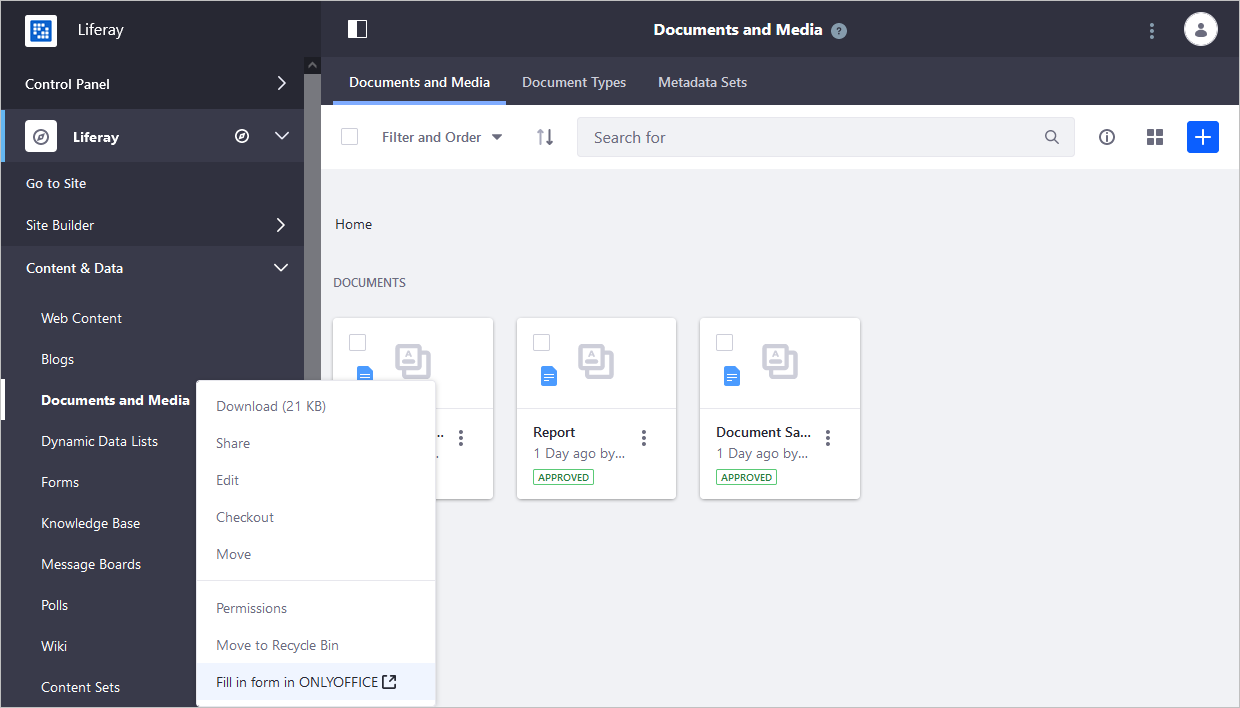Open Web Content in the sidebar

(81, 318)
